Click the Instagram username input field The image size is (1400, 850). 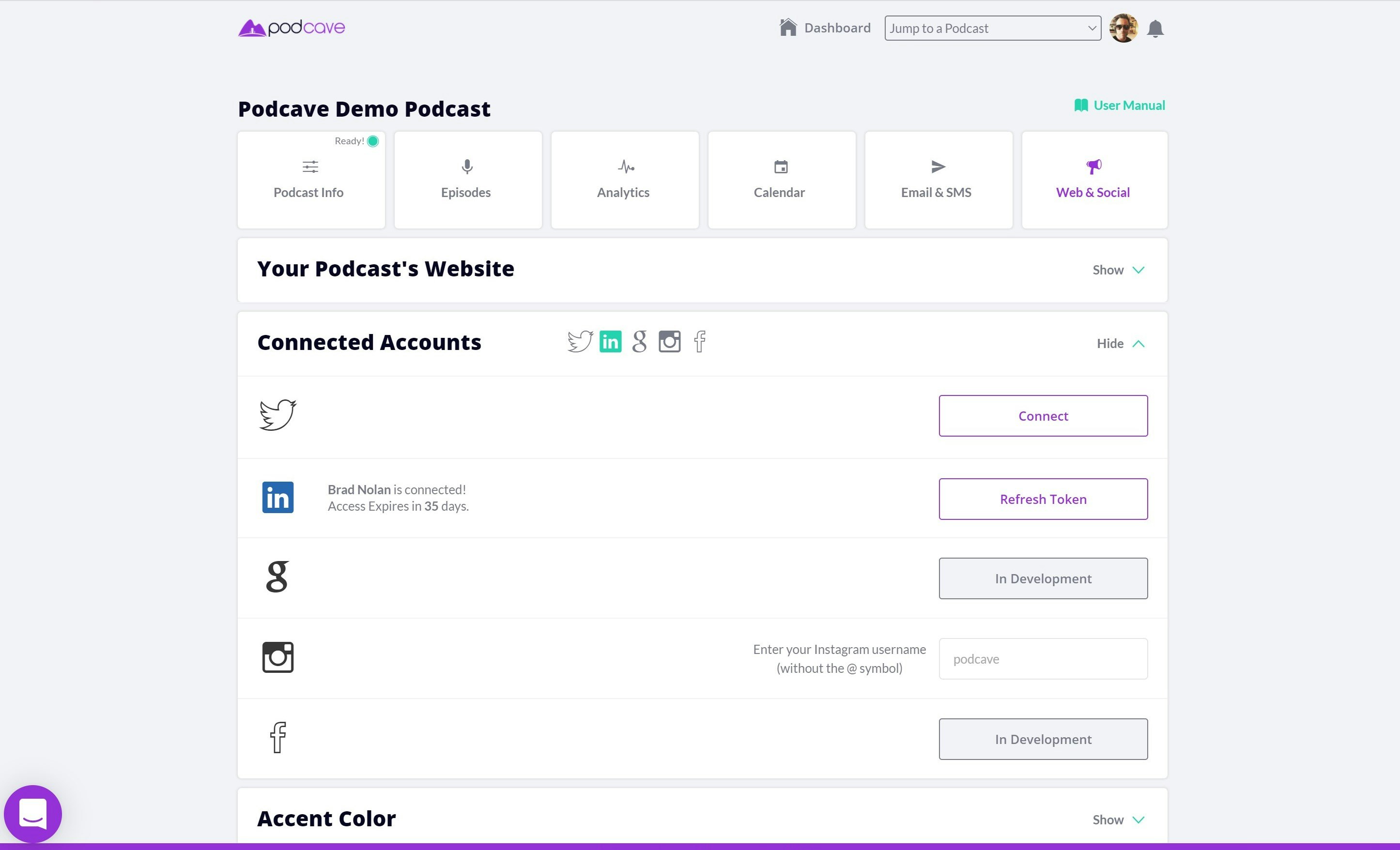[x=1043, y=659]
